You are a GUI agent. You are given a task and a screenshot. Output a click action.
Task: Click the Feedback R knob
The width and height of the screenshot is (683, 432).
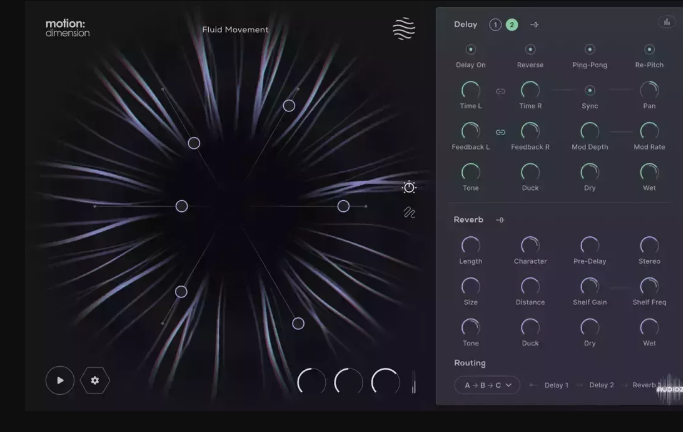pos(530,131)
